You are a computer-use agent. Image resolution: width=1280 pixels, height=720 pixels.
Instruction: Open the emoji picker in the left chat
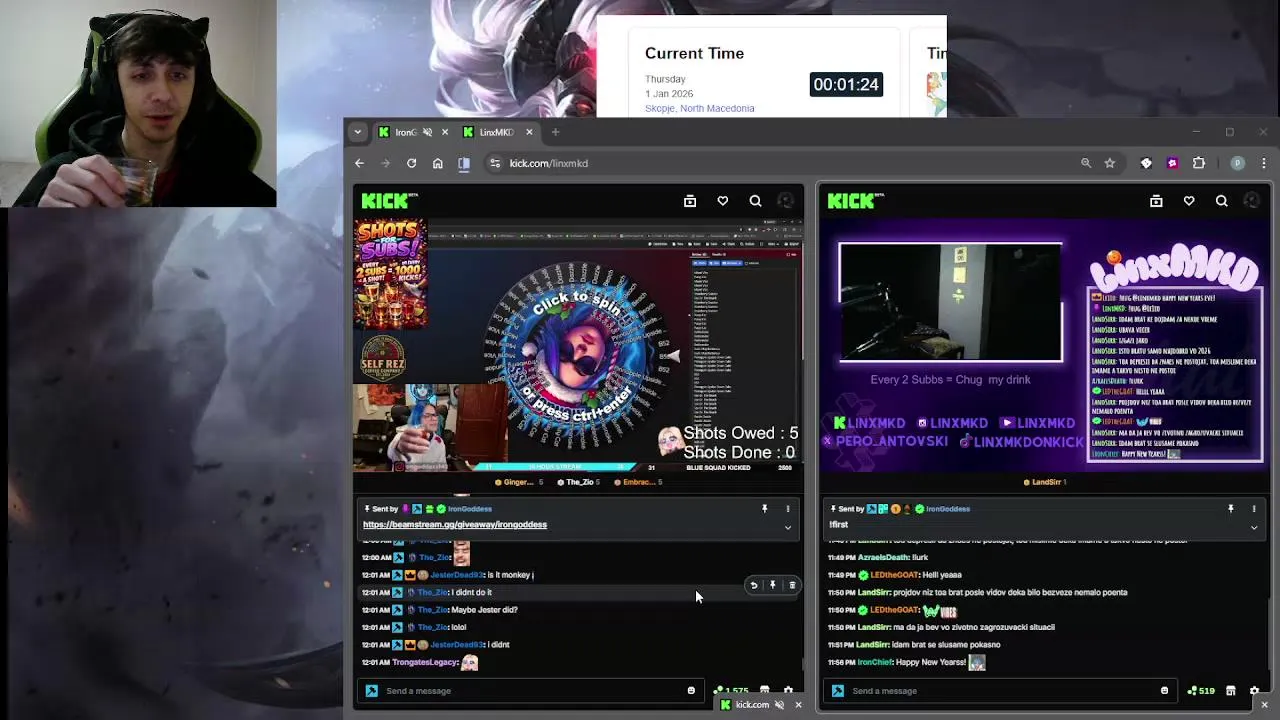tap(691, 691)
